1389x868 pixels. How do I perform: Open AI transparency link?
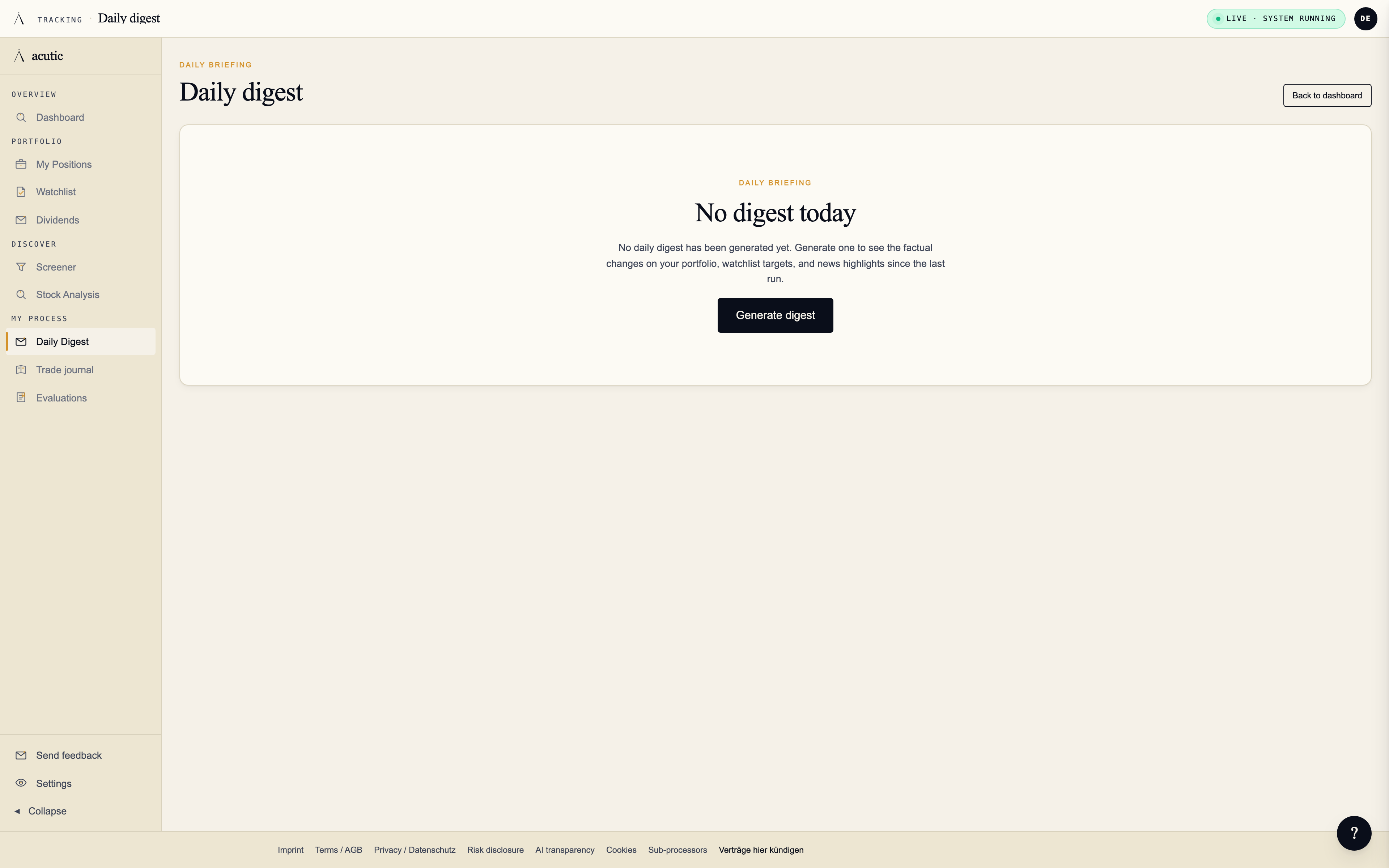click(565, 850)
